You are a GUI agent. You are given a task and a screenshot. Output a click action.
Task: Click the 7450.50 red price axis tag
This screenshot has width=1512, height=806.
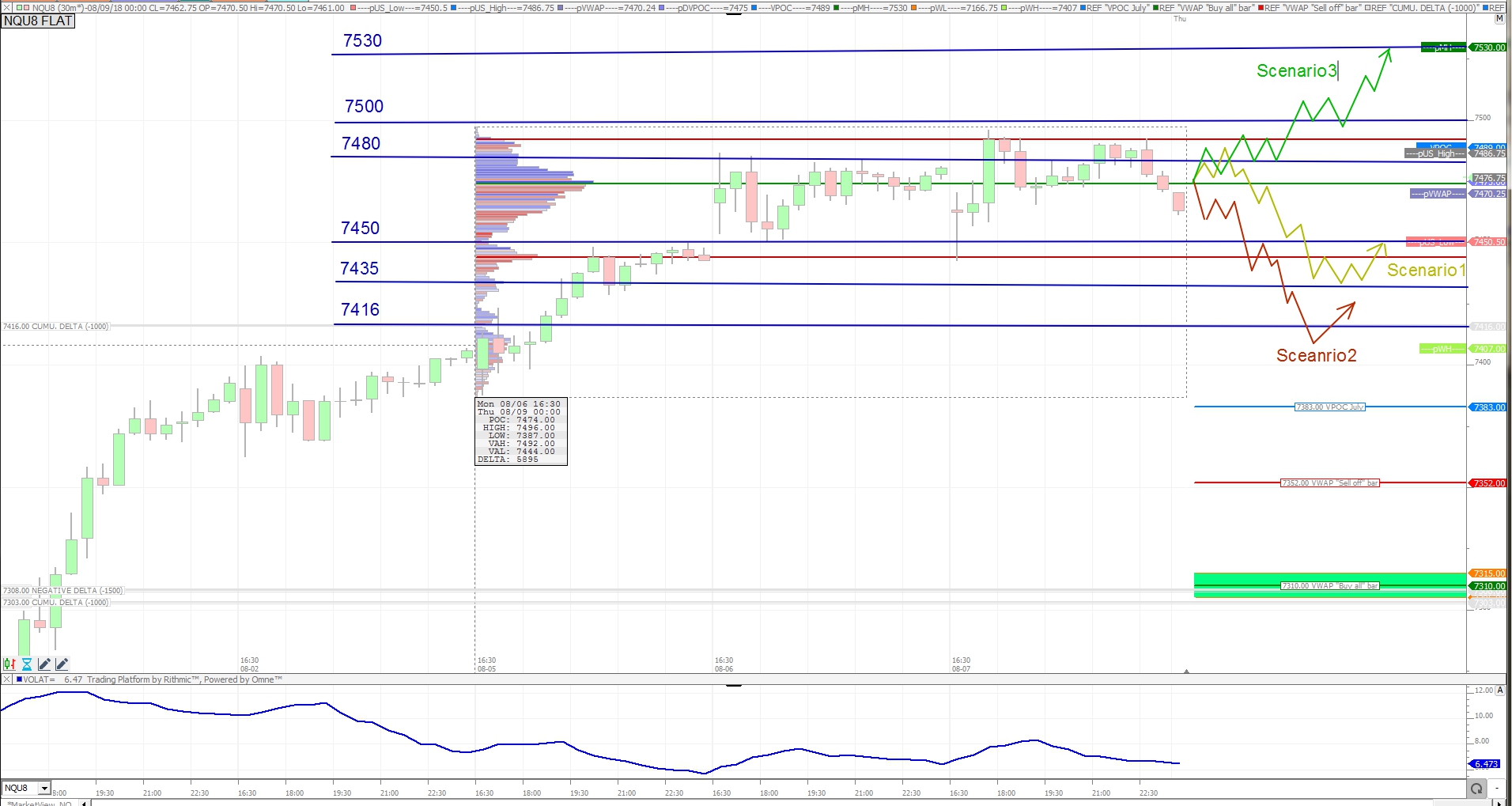[x=1488, y=242]
